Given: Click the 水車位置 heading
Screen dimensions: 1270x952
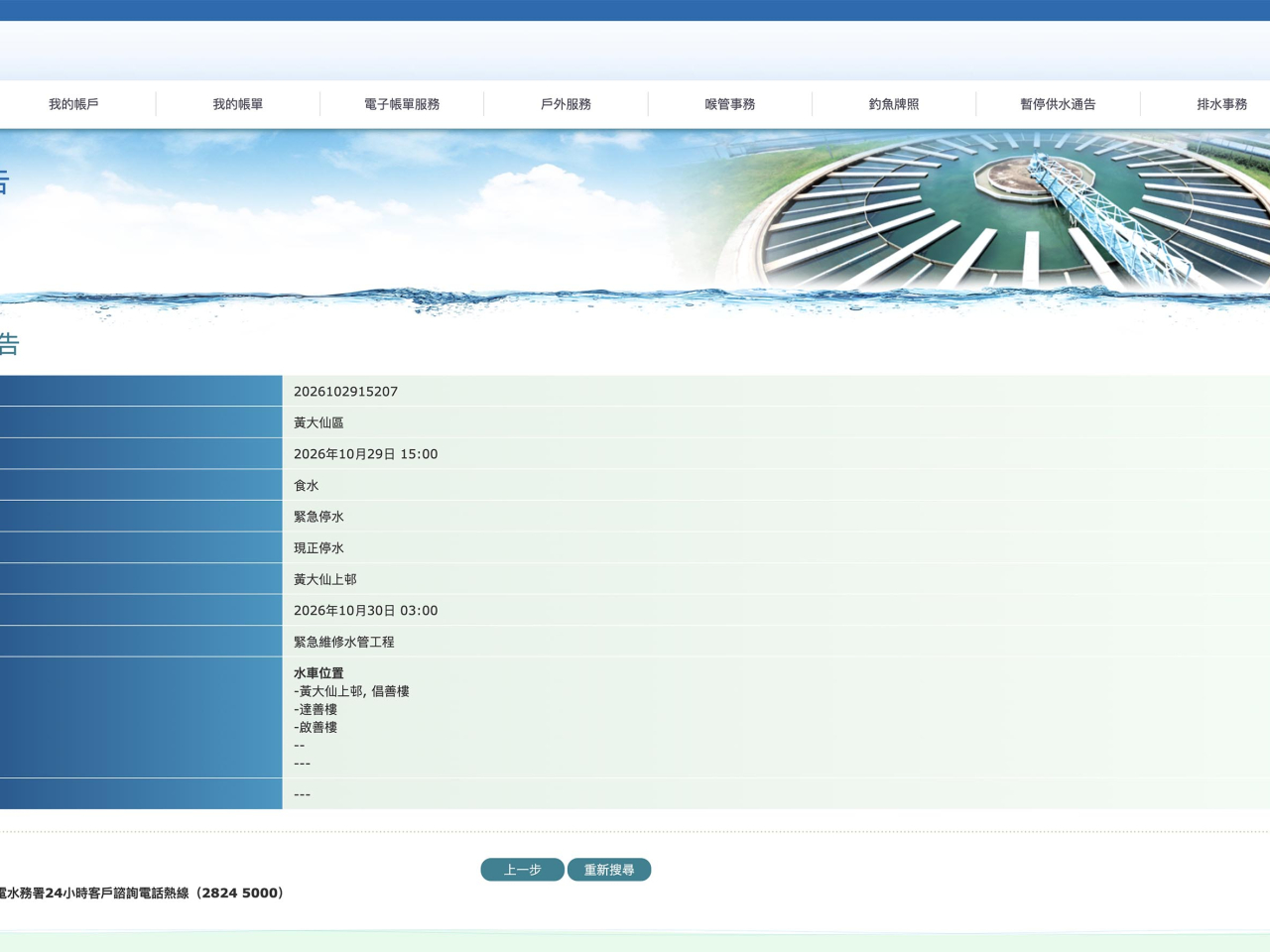Looking at the screenshot, I should [x=318, y=673].
